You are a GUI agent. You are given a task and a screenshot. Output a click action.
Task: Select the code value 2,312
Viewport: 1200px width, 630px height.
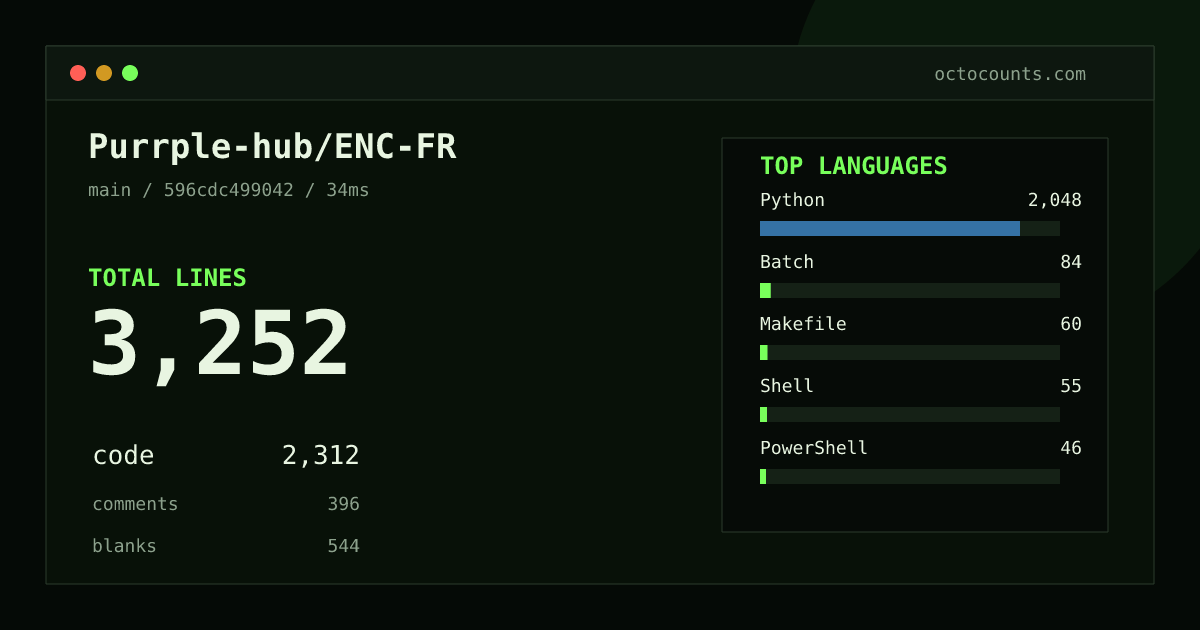[320, 456]
